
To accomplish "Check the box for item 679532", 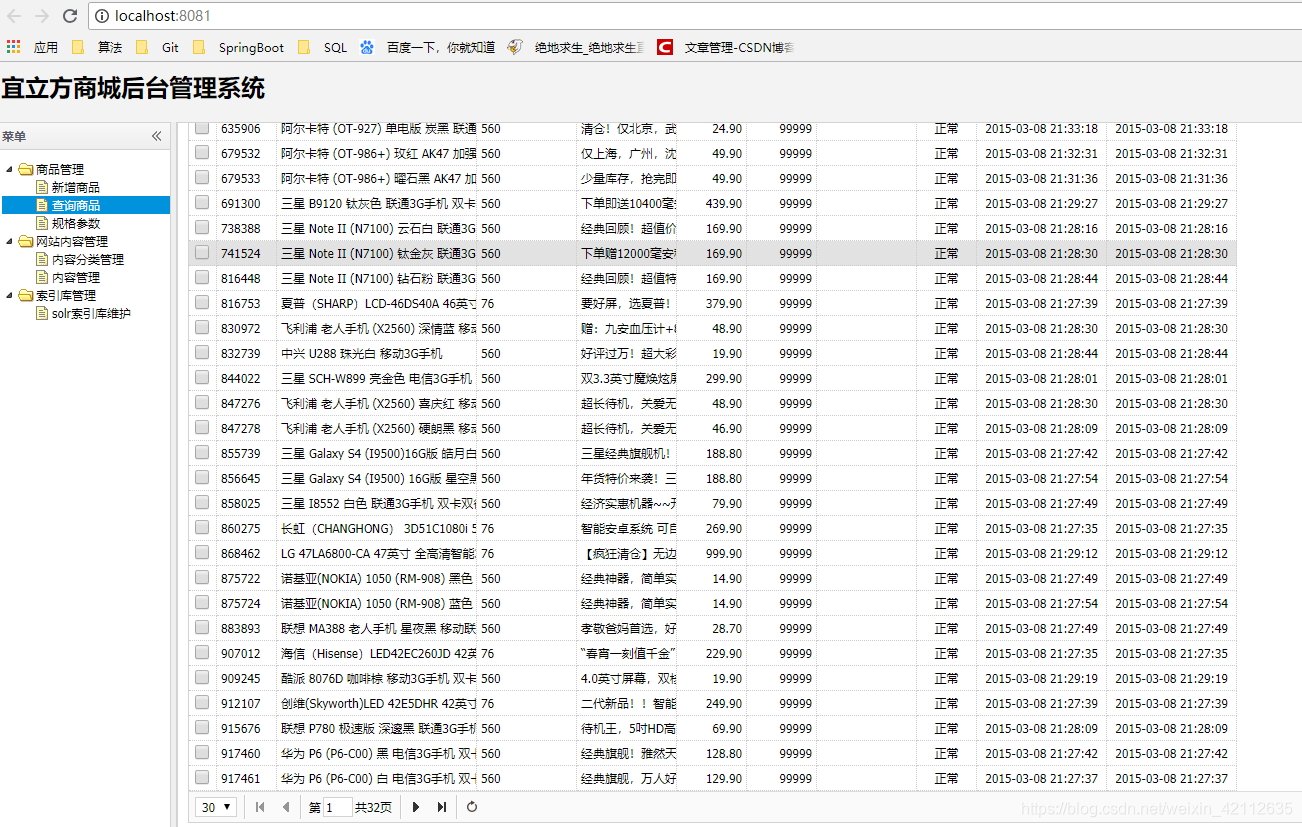I will click(202, 152).
